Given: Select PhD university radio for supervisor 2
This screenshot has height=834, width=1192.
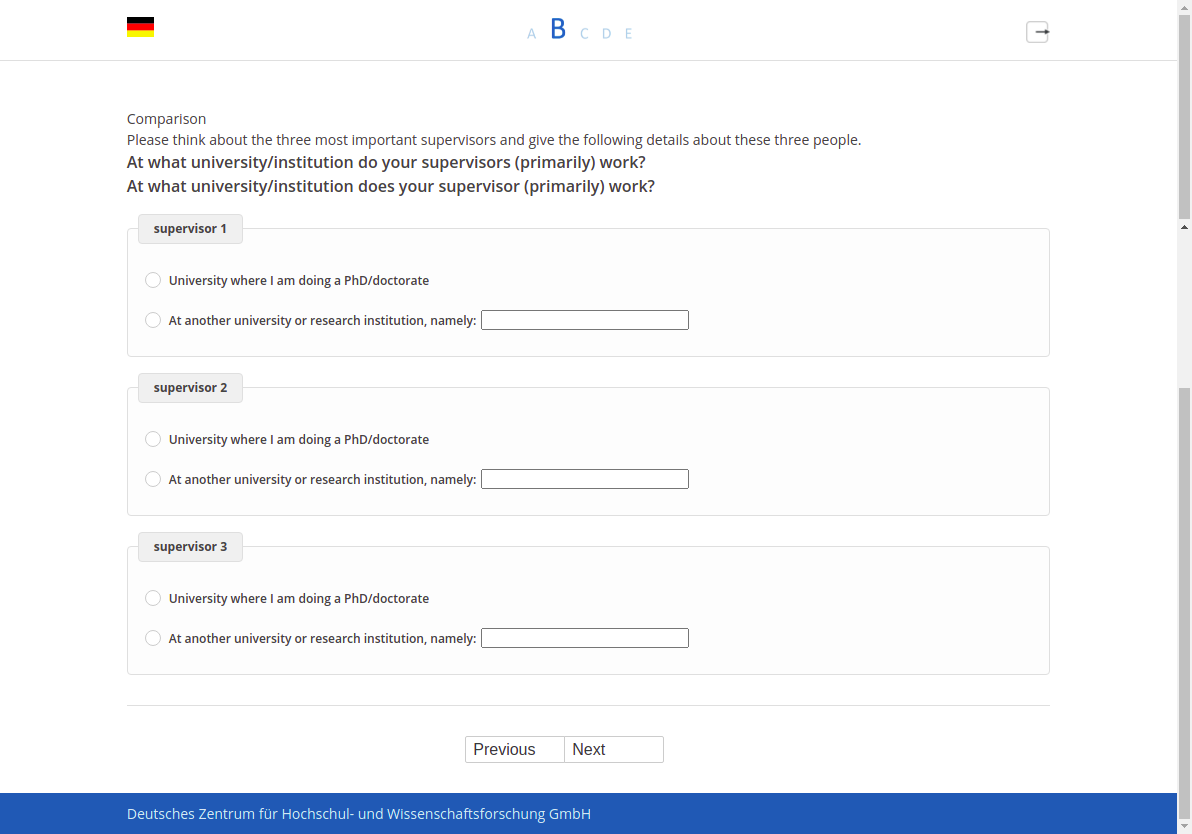Looking at the screenshot, I should pyautogui.click(x=153, y=439).
